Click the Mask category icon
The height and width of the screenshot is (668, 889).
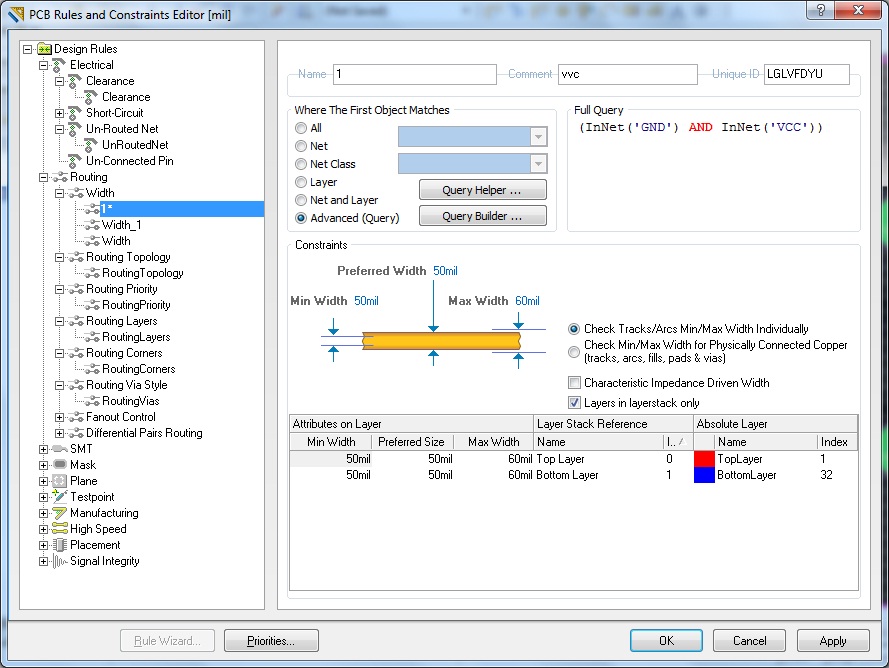[x=60, y=464]
